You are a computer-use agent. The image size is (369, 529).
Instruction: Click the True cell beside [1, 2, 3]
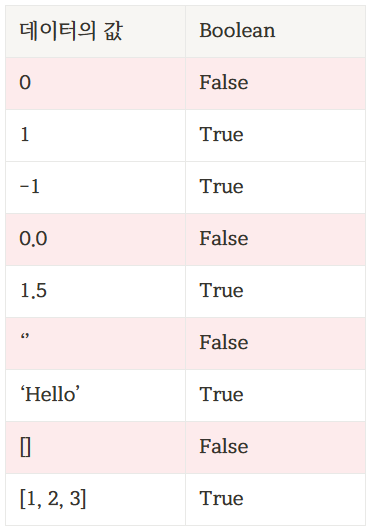point(276,499)
